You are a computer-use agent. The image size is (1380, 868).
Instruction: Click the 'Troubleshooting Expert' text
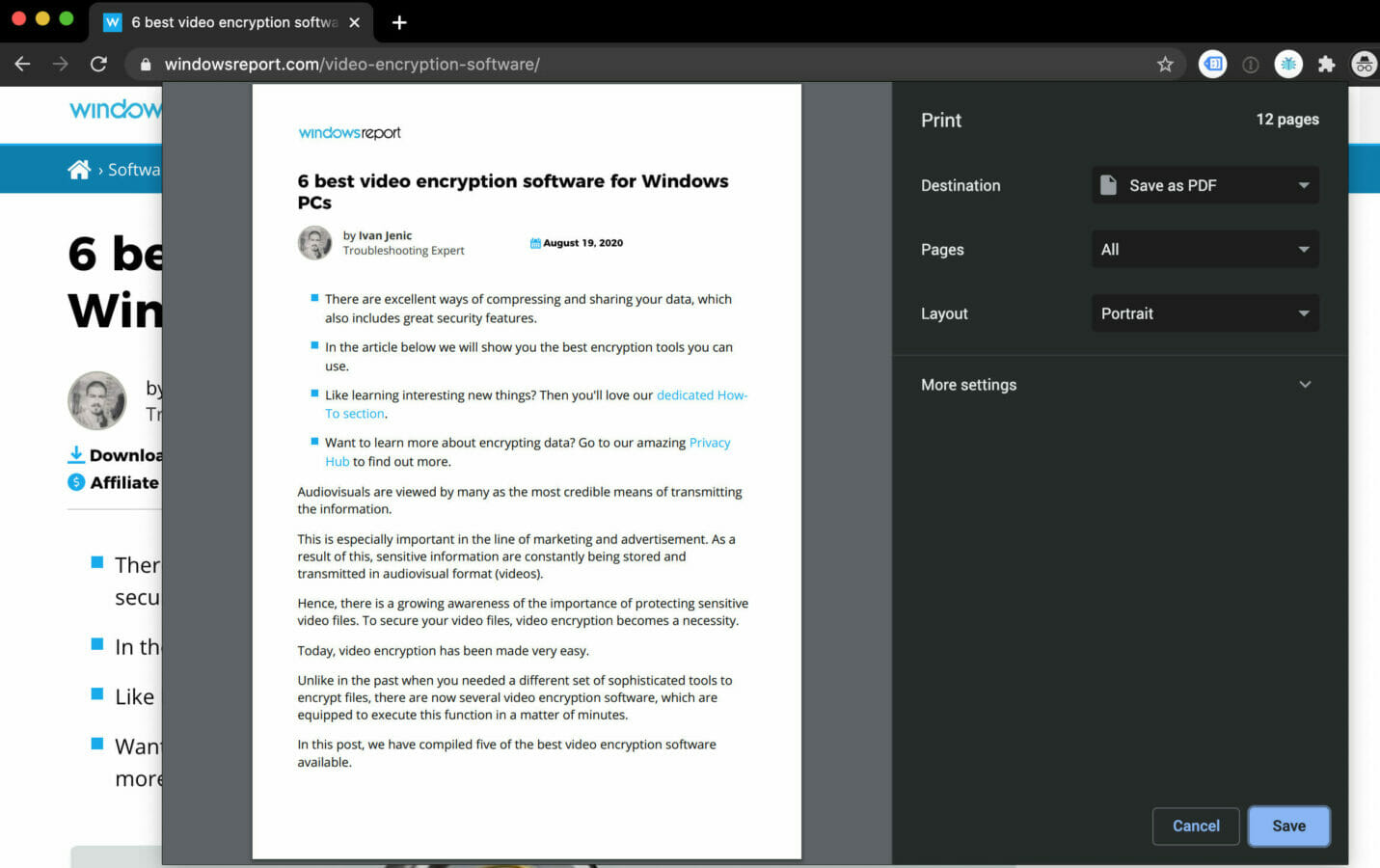click(403, 251)
